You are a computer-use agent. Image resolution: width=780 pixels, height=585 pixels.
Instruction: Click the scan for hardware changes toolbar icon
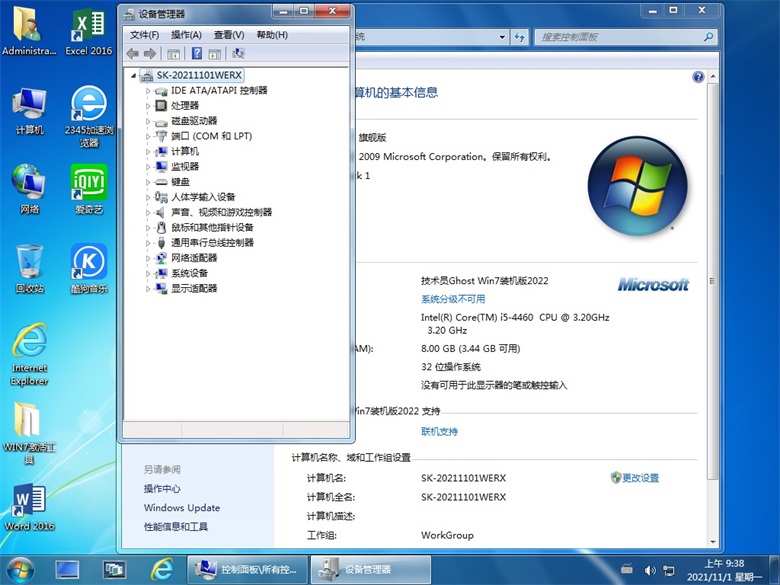[x=238, y=54]
